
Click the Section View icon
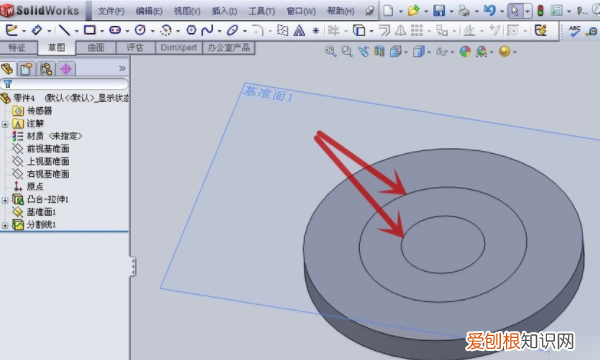(x=379, y=51)
